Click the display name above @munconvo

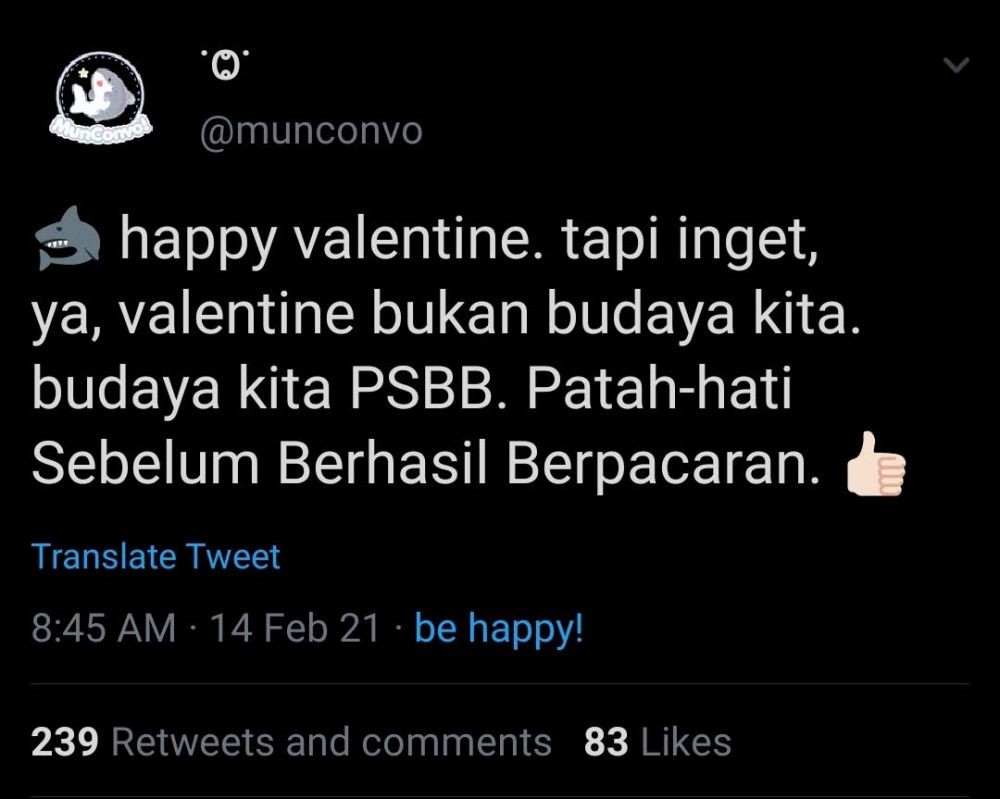pyautogui.click(x=227, y=68)
